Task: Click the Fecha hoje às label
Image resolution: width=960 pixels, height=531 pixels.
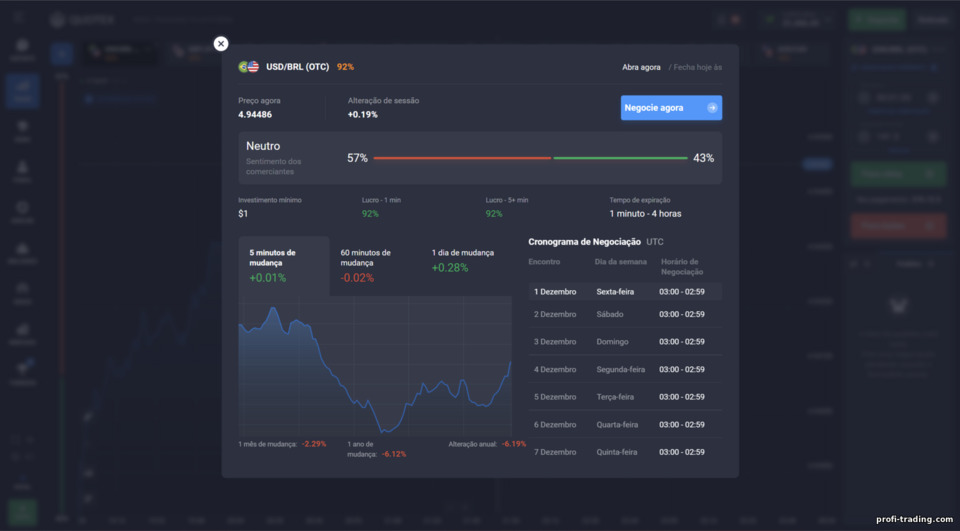Action: 697,67
